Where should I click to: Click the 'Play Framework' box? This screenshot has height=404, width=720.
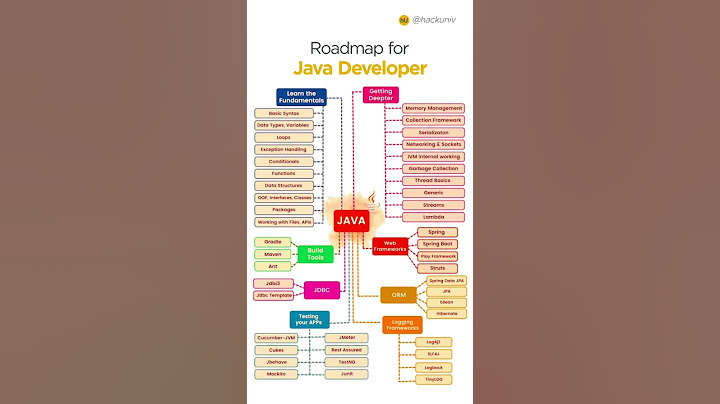click(x=437, y=256)
